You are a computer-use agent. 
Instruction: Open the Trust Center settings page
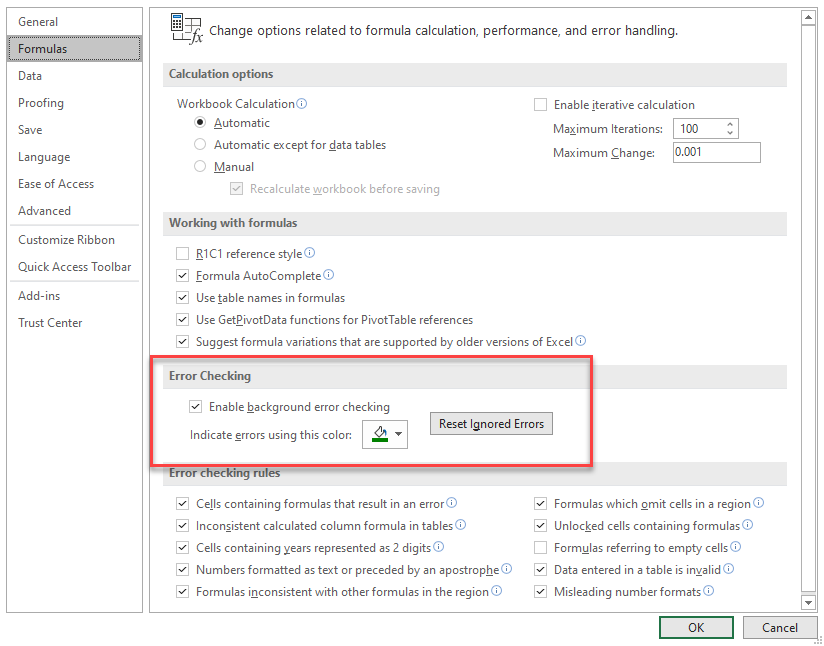tap(50, 322)
